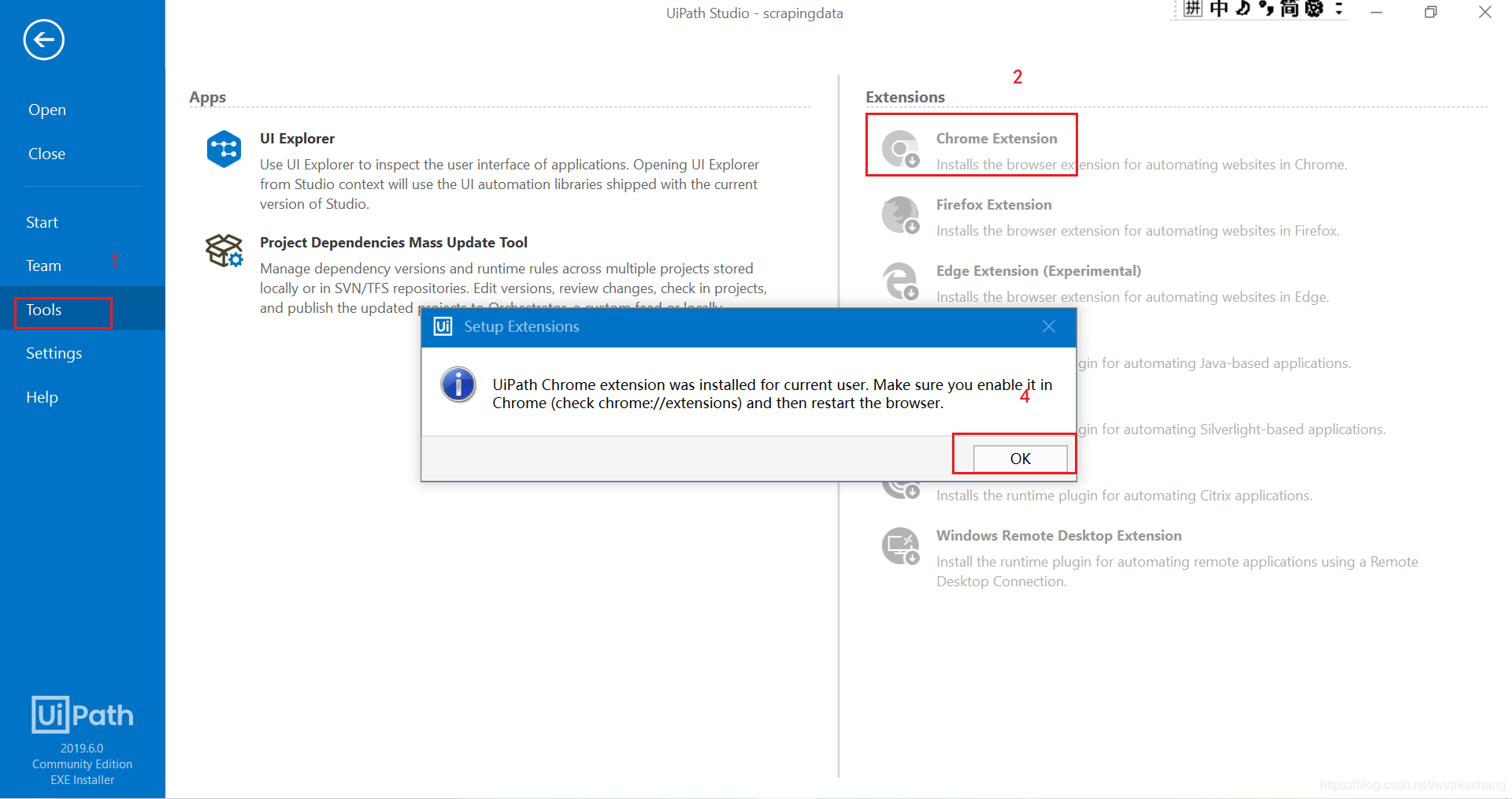This screenshot has height=799, width=1512.
Task: Select Close in the sidebar
Action: 46,154
